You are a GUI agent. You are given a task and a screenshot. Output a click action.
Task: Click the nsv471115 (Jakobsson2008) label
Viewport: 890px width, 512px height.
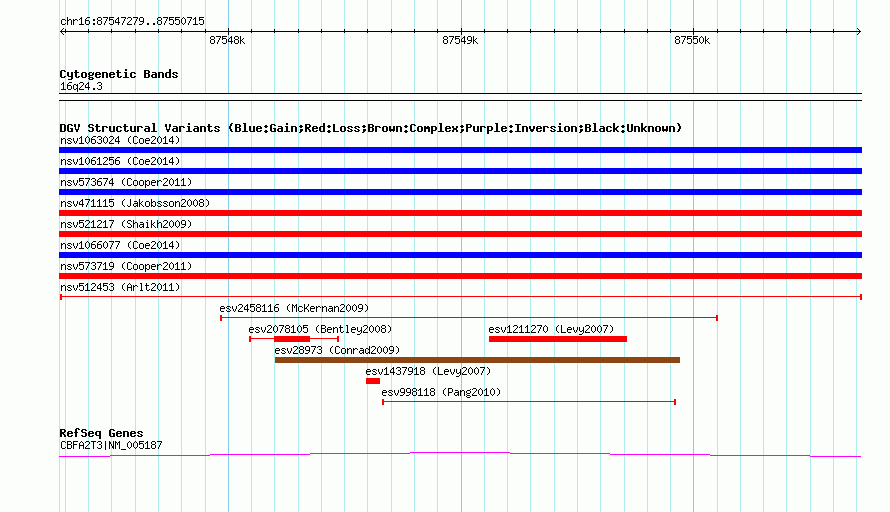pos(135,203)
